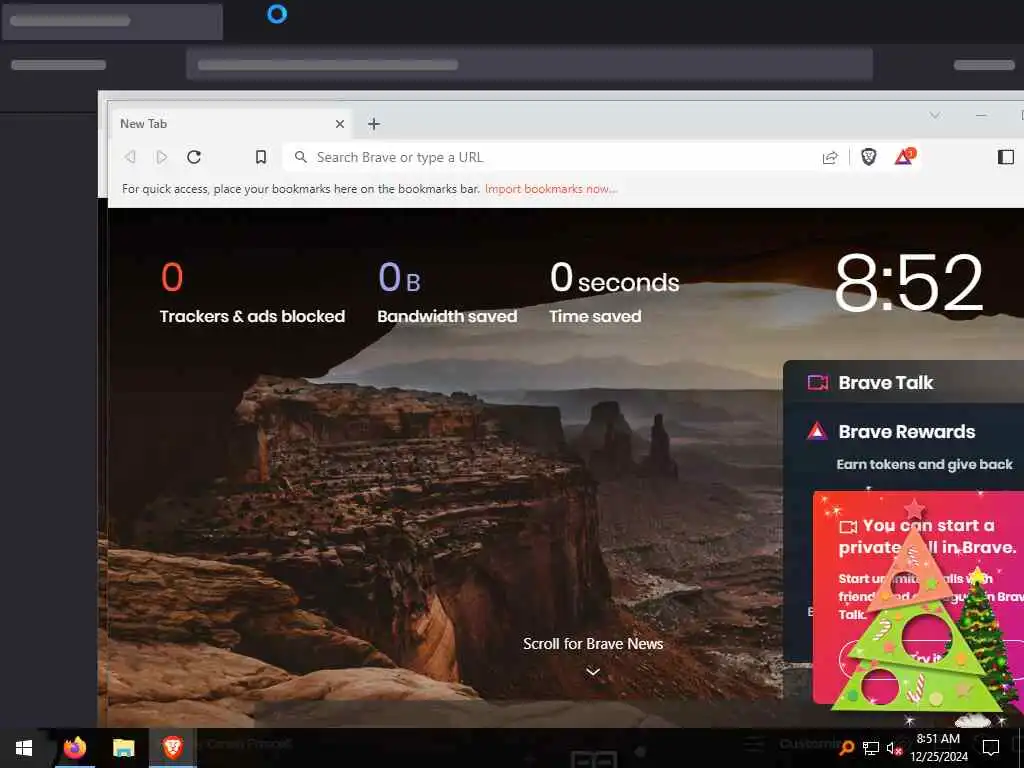This screenshot has width=1024, height=768.
Task: Open a new tab with the plus button
Action: coord(374,124)
